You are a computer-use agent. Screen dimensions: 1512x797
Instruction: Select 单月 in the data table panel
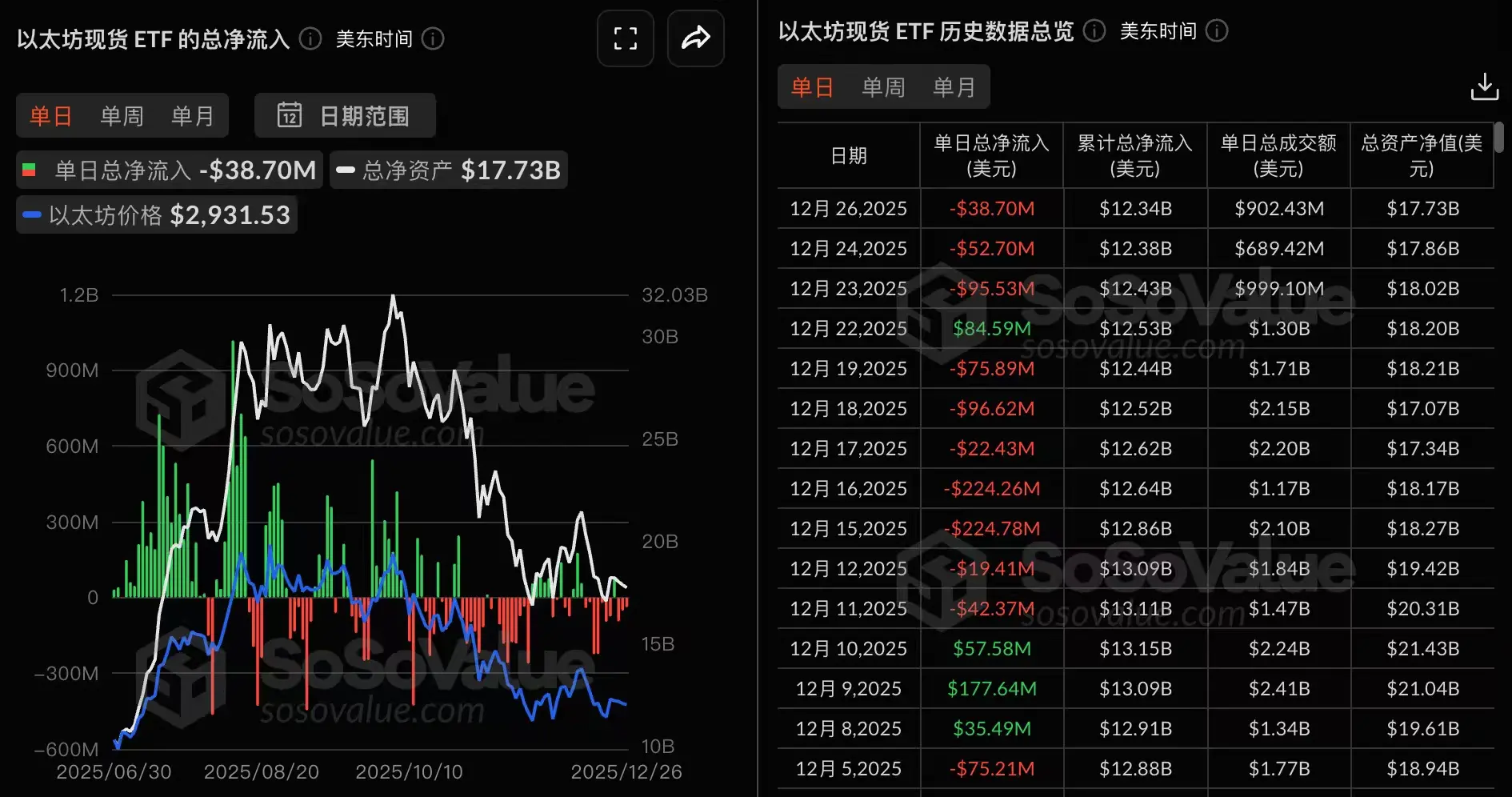coord(954,86)
